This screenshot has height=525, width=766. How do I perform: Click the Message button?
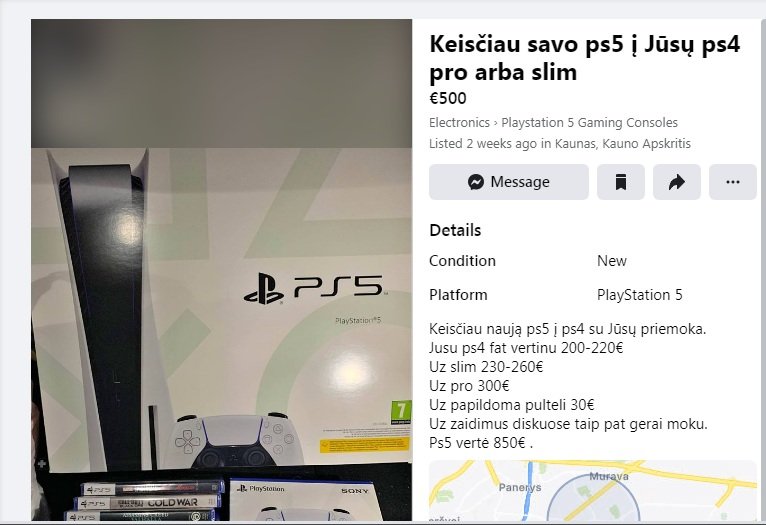pos(509,182)
